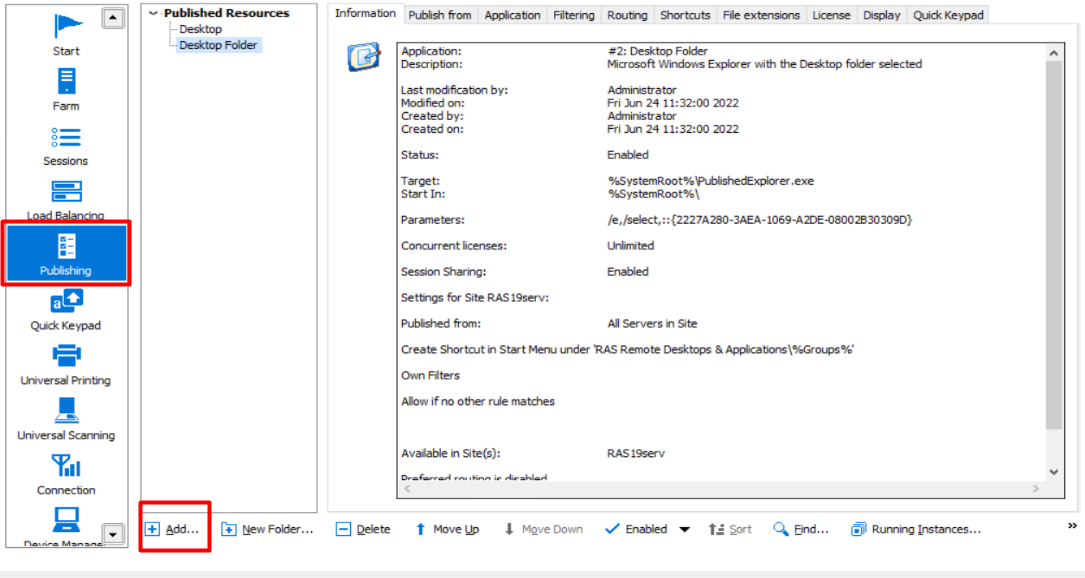Screen dimensions: 1085x578
Task: Collapse the Published Resources tree
Action: tap(153, 13)
